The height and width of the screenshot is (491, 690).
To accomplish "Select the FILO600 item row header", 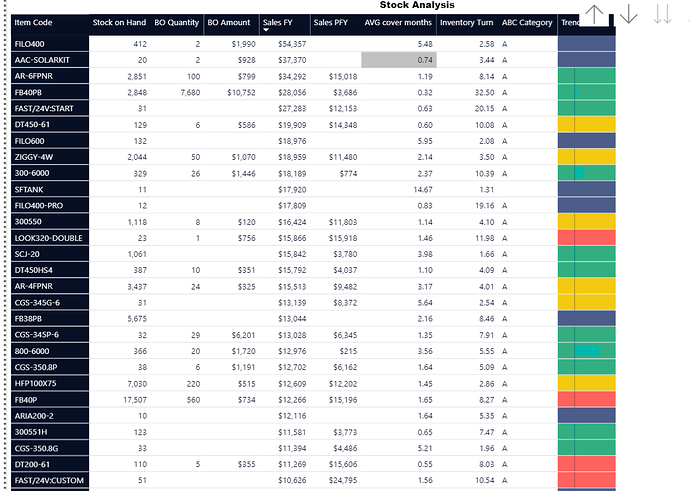I will pyautogui.click(x=50, y=141).
